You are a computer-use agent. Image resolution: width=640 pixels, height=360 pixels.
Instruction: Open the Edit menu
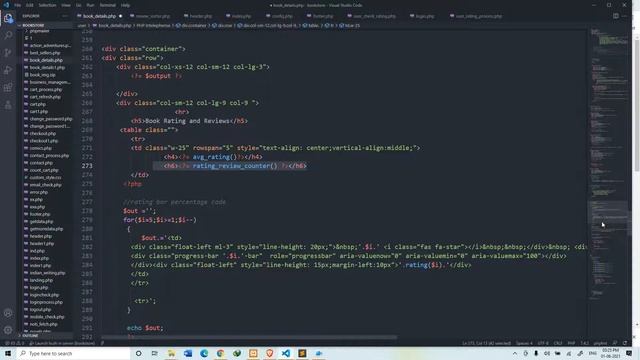[x=29, y=5]
